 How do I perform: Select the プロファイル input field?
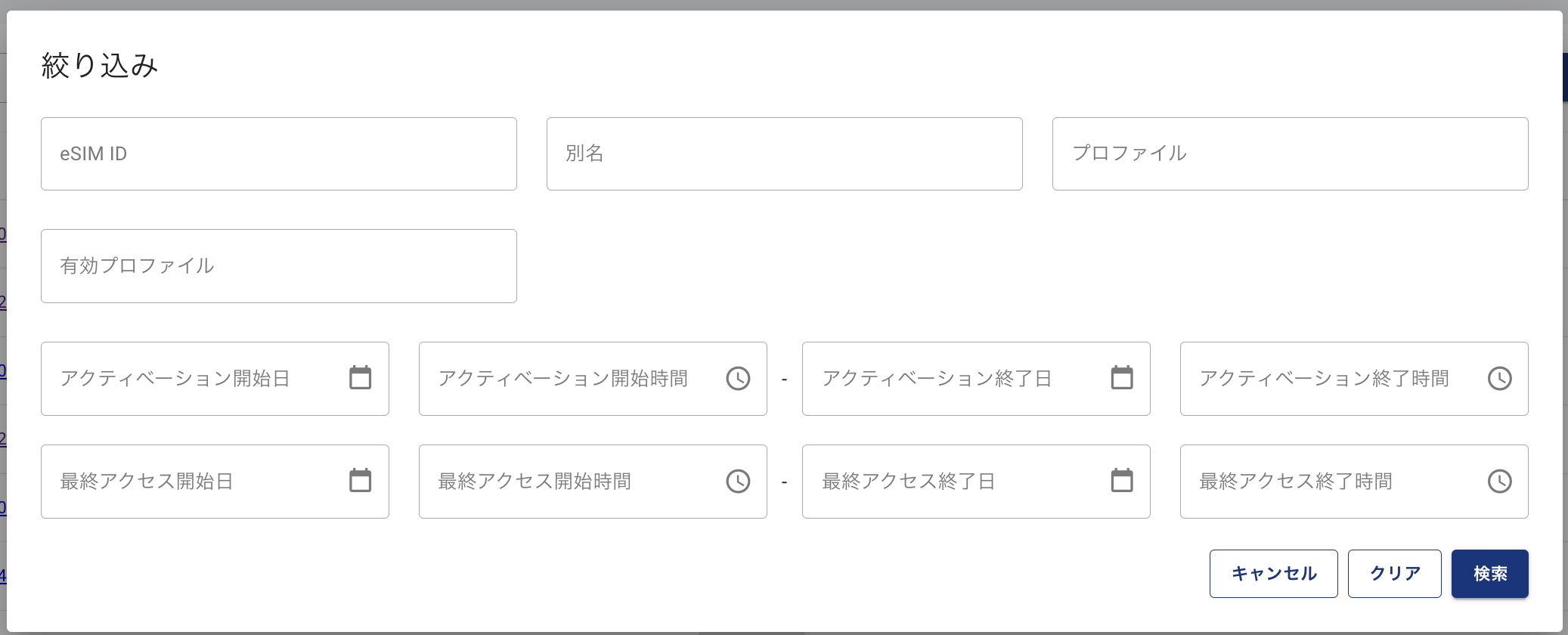pyautogui.click(x=1290, y=153)
